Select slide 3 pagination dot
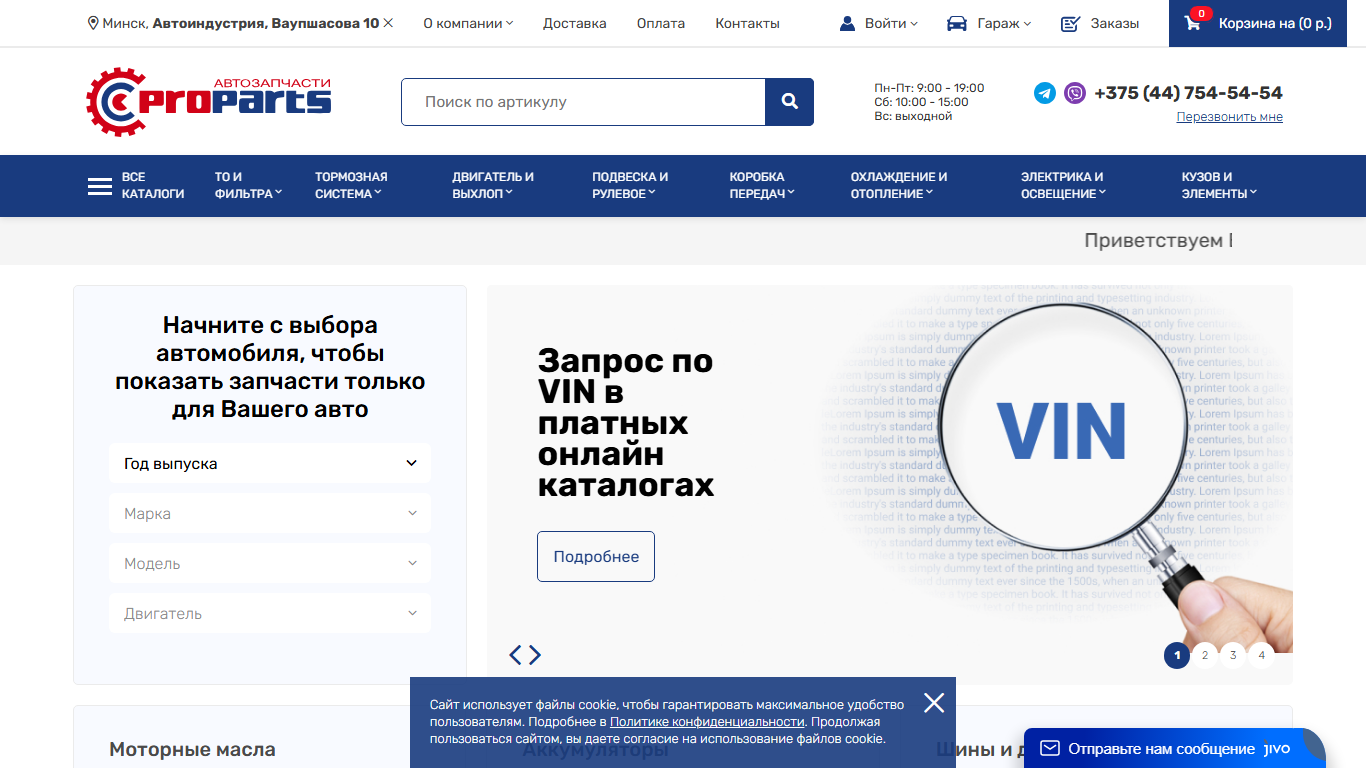 [x=1233, y=656]
